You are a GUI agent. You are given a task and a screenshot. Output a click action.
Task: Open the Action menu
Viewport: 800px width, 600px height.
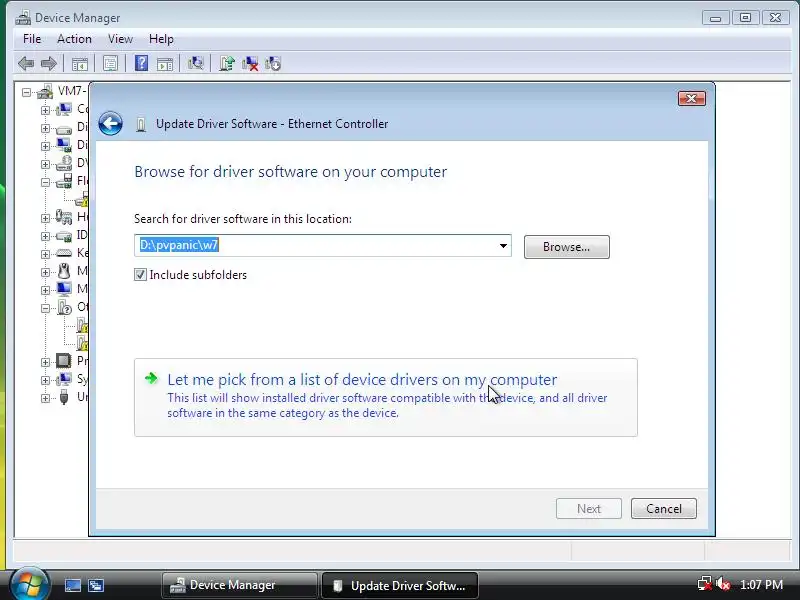74,39
